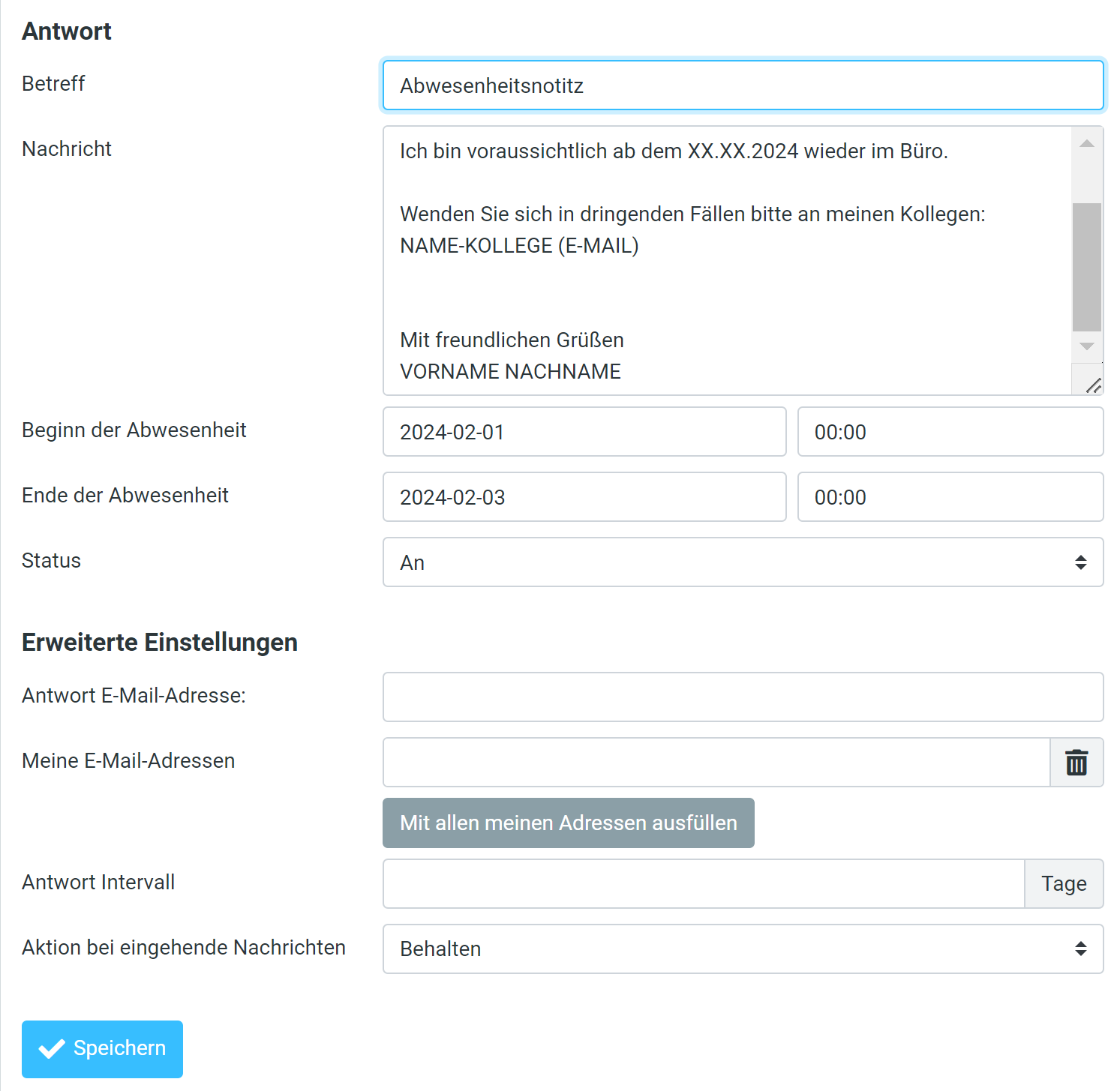Select the Beginn der Abwesenheit date field

click(x=584, y=432)
